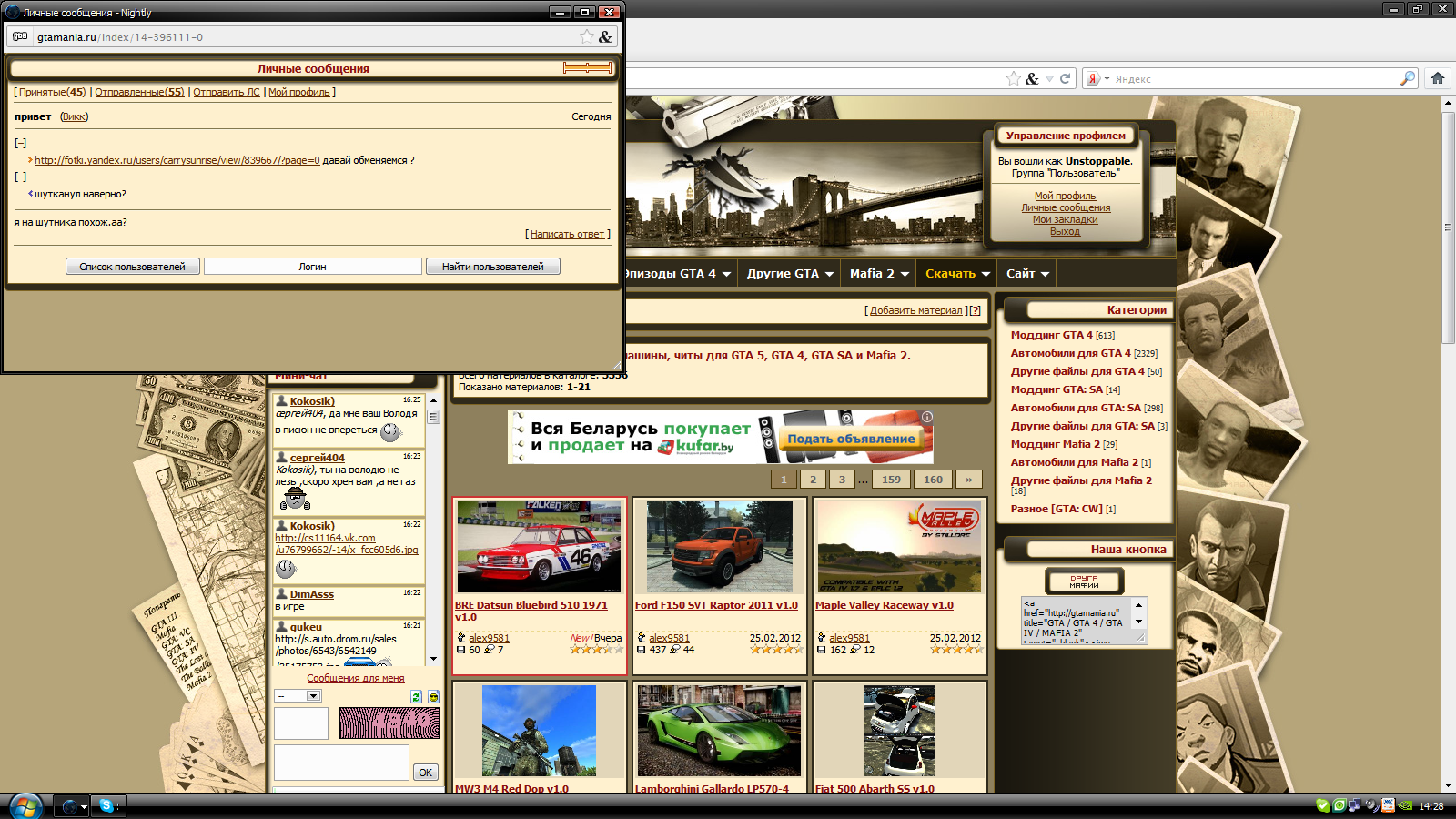Click the bookmark star in the main browser toolbar
This screenshot has width=1456, height=819.
(1013, 78)
